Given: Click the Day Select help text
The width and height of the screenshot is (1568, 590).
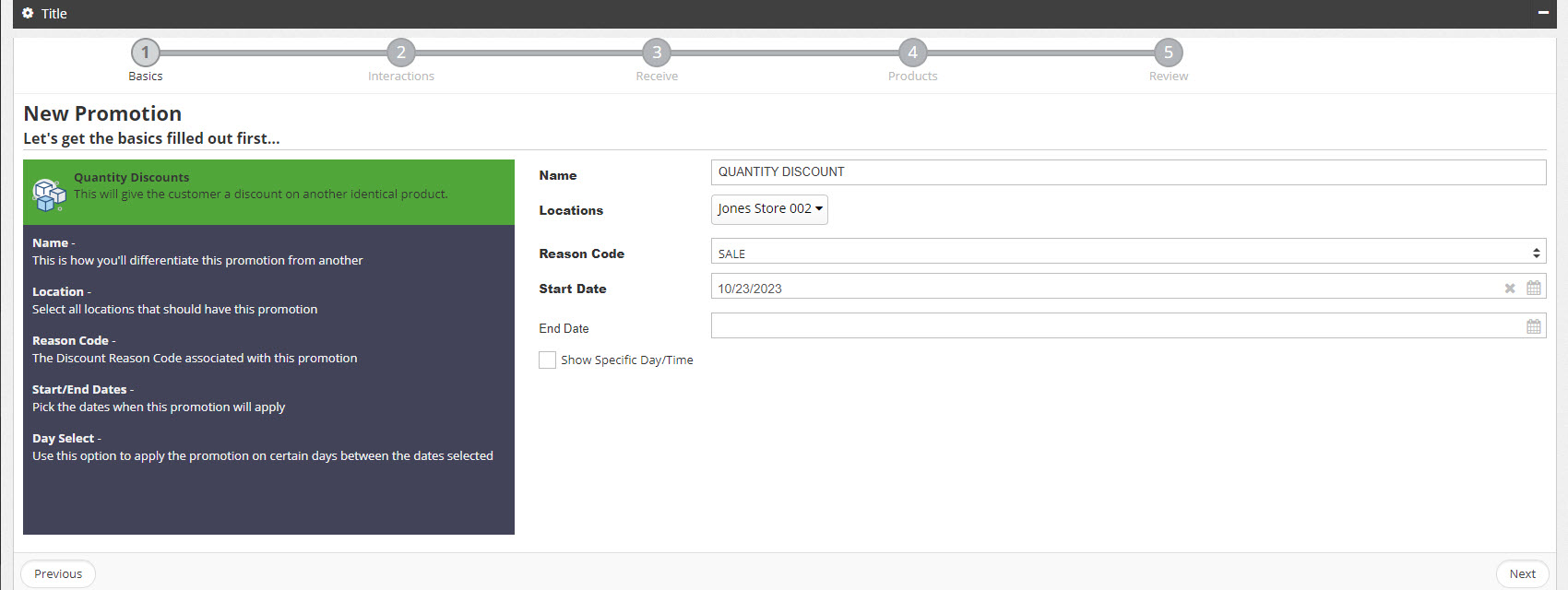Looking at the screenshot, I should [263, 455].
